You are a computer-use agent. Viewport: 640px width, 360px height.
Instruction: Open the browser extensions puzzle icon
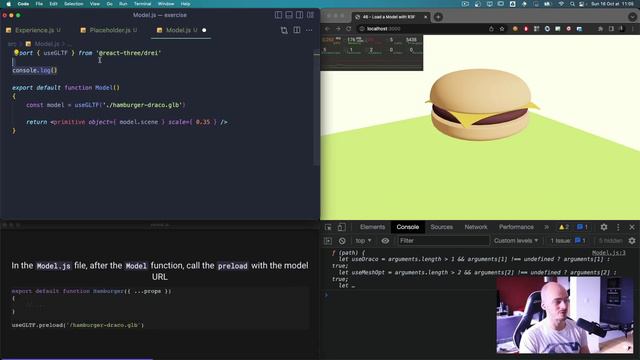click(600, 29)
